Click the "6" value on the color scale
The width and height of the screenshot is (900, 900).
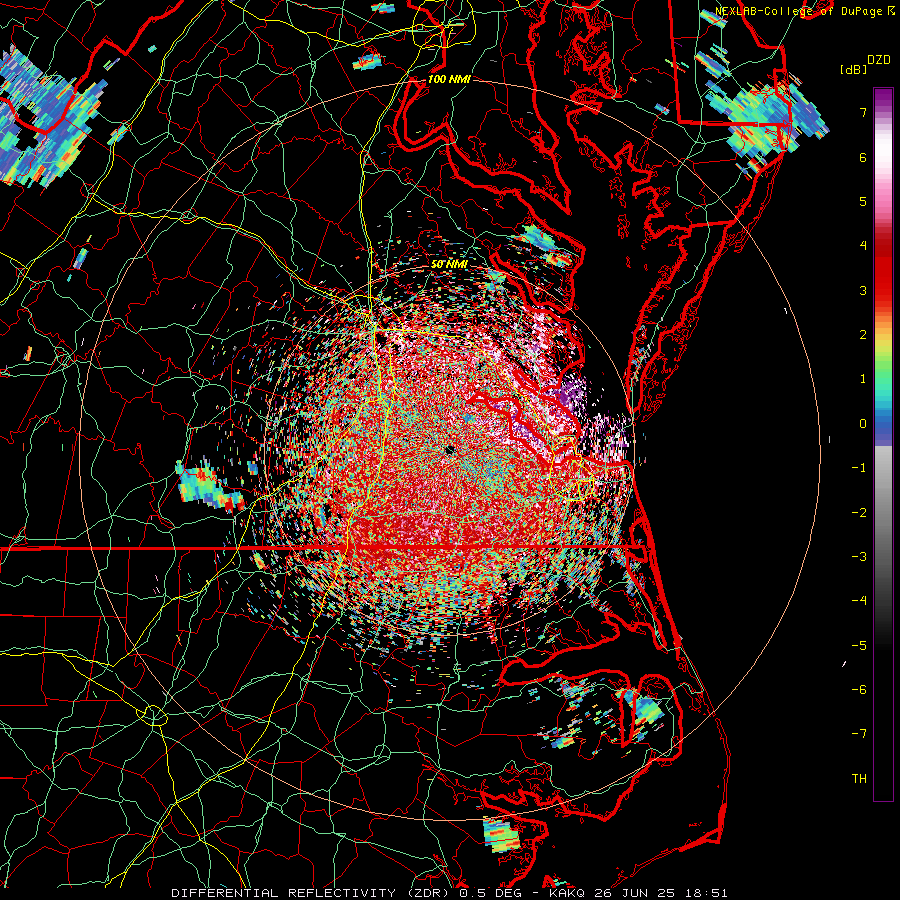(863, 157)
